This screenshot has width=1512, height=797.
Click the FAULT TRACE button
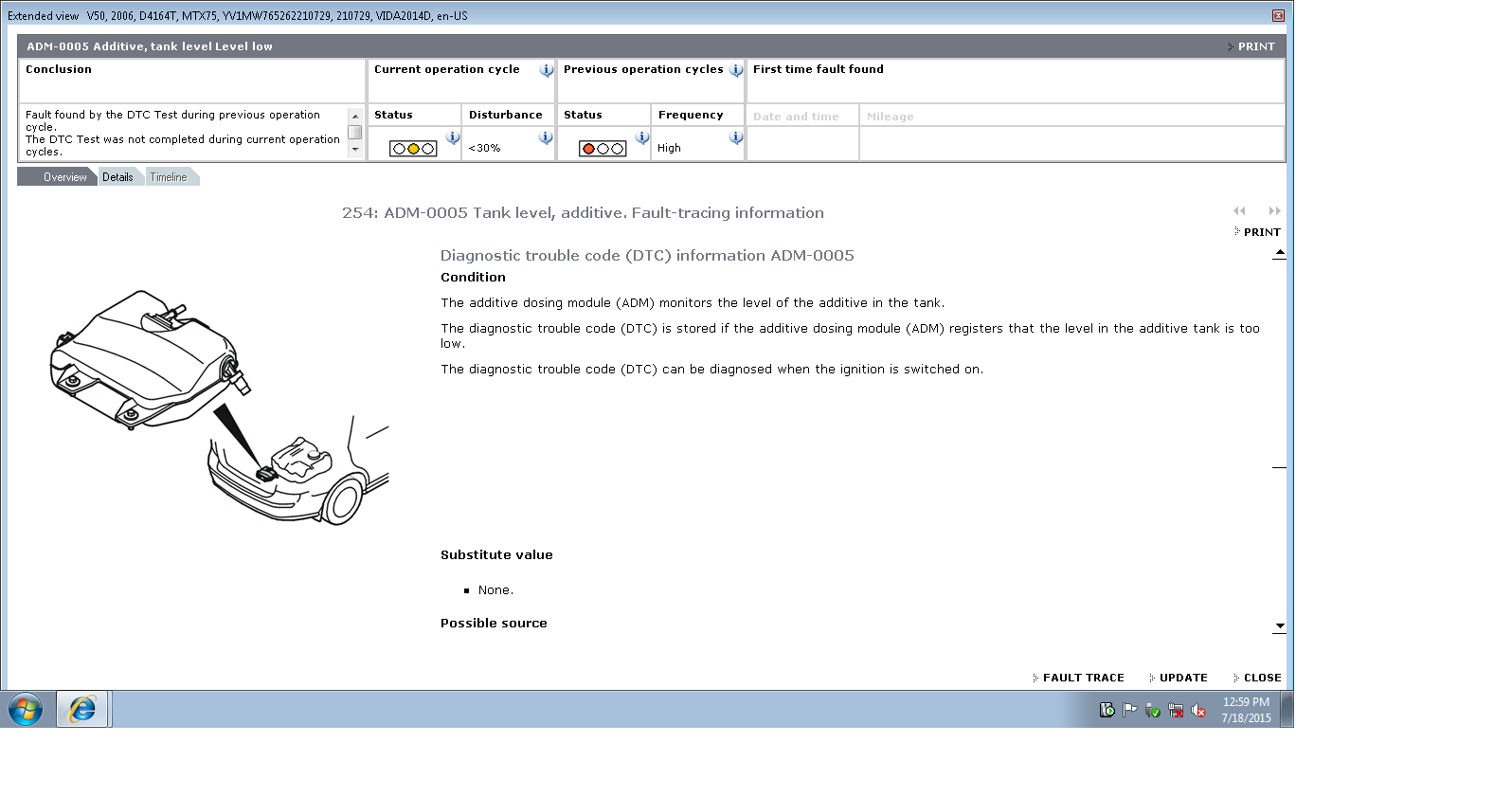pyautogui.click(x=1082, y=678)
